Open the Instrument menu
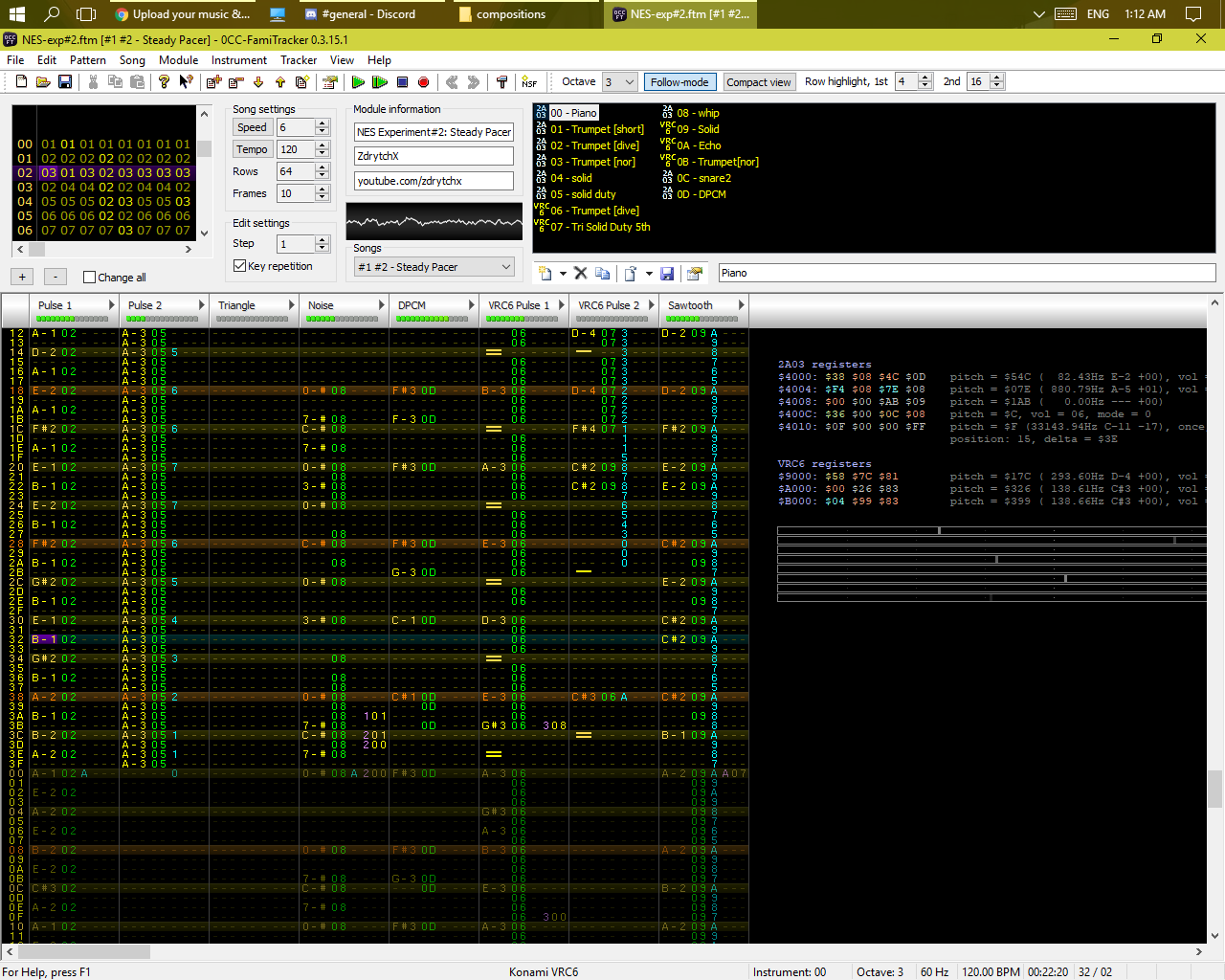This screenshot has height=980, width=1225. click(238, 60)
